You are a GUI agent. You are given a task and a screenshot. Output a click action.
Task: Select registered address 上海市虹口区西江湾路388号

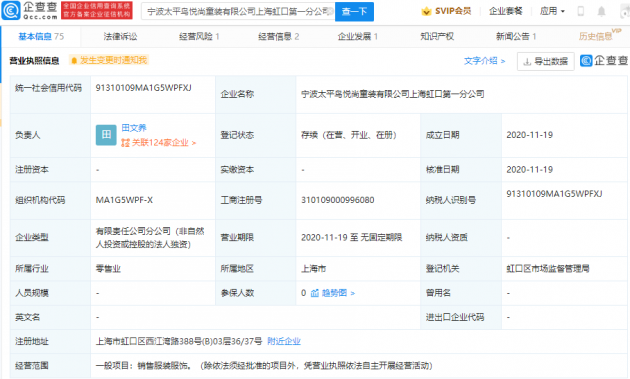click(x=179, y=341)
